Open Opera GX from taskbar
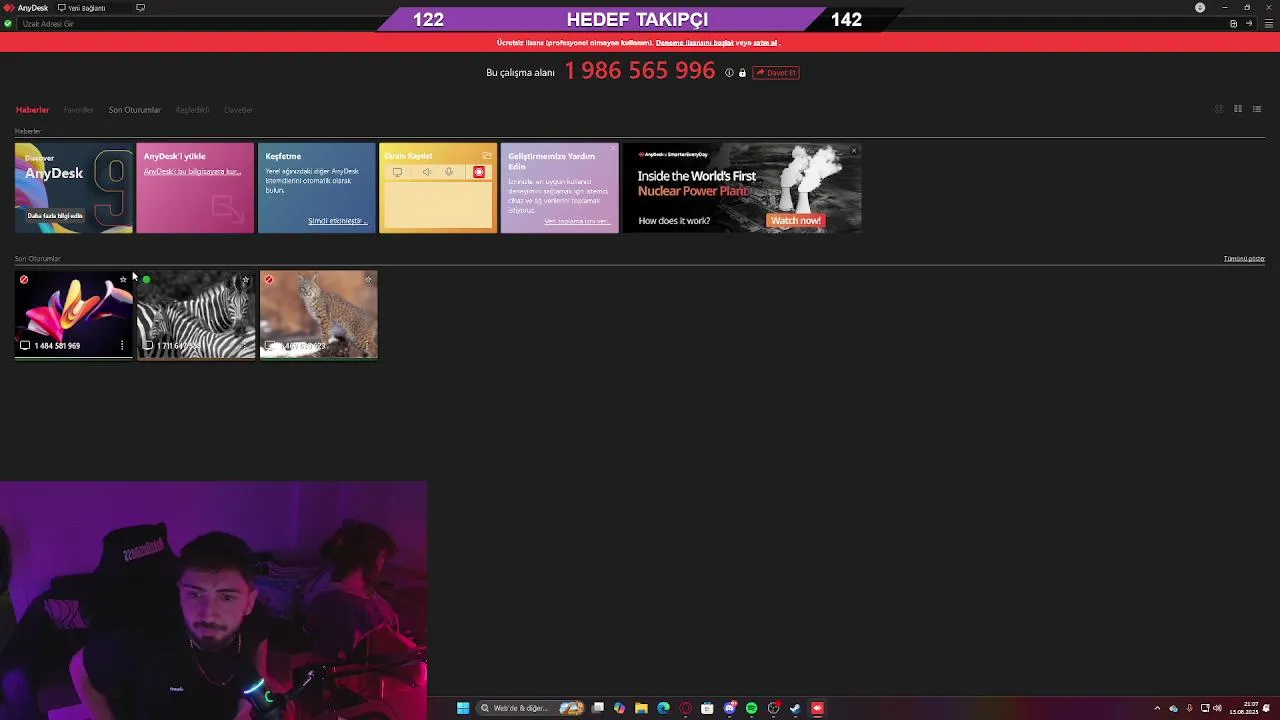 coord(685,708)
